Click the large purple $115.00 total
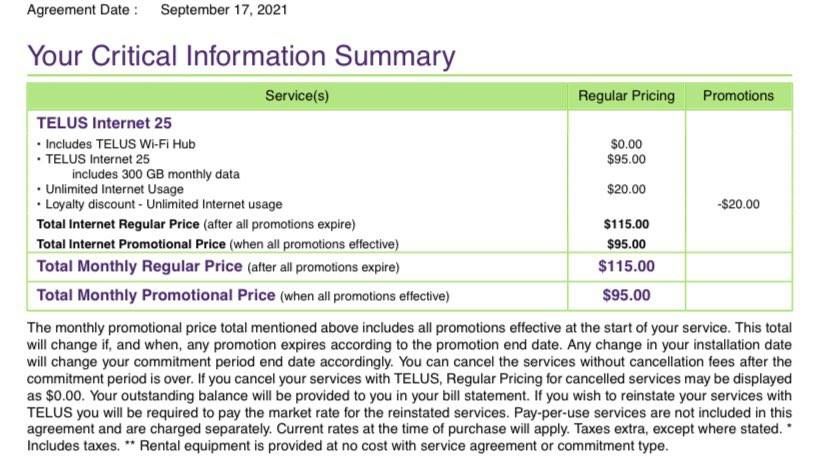Viewport: 828px width, 468px height. 626,266
